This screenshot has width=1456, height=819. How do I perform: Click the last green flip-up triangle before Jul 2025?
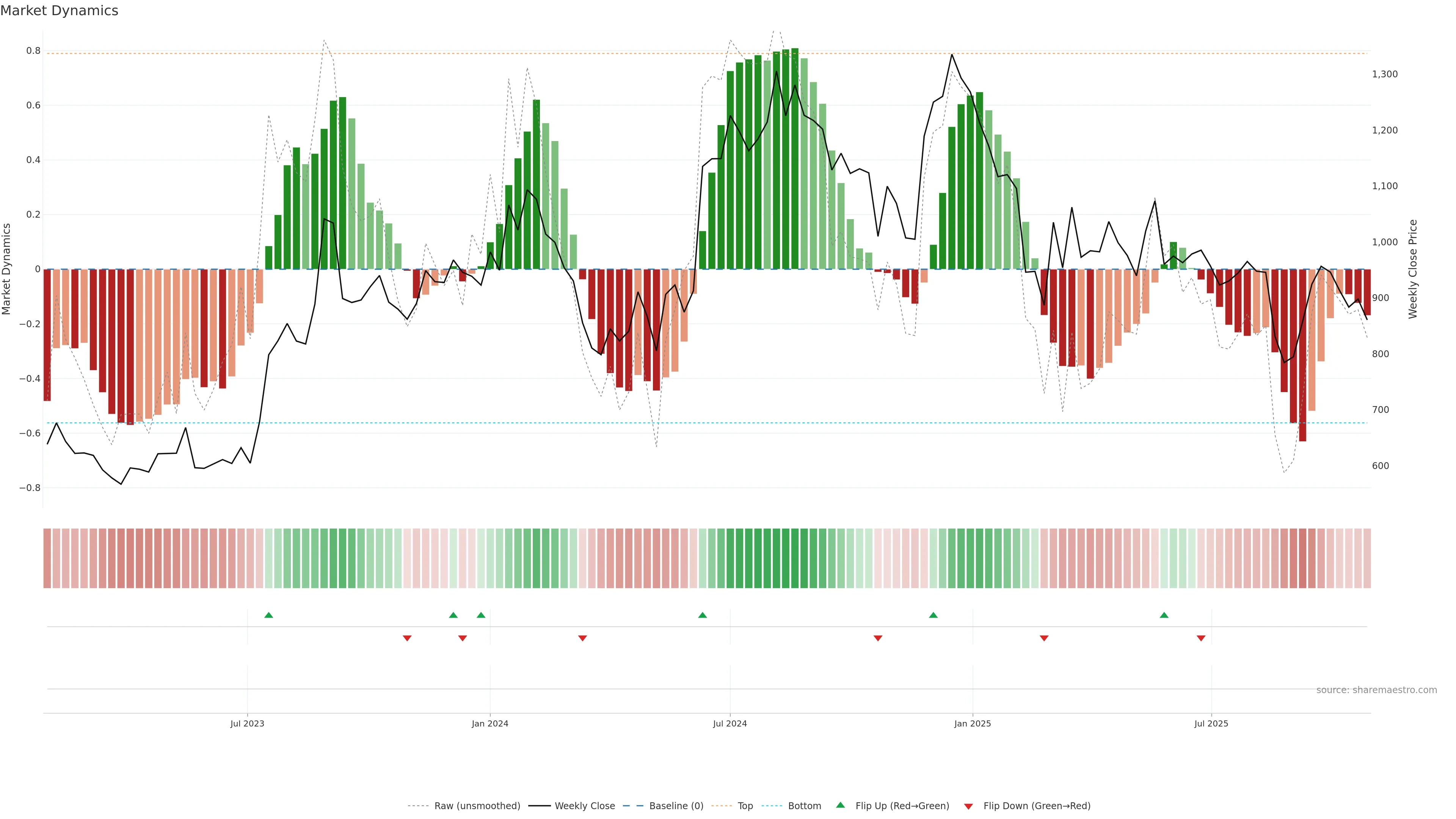point(1164,615)
